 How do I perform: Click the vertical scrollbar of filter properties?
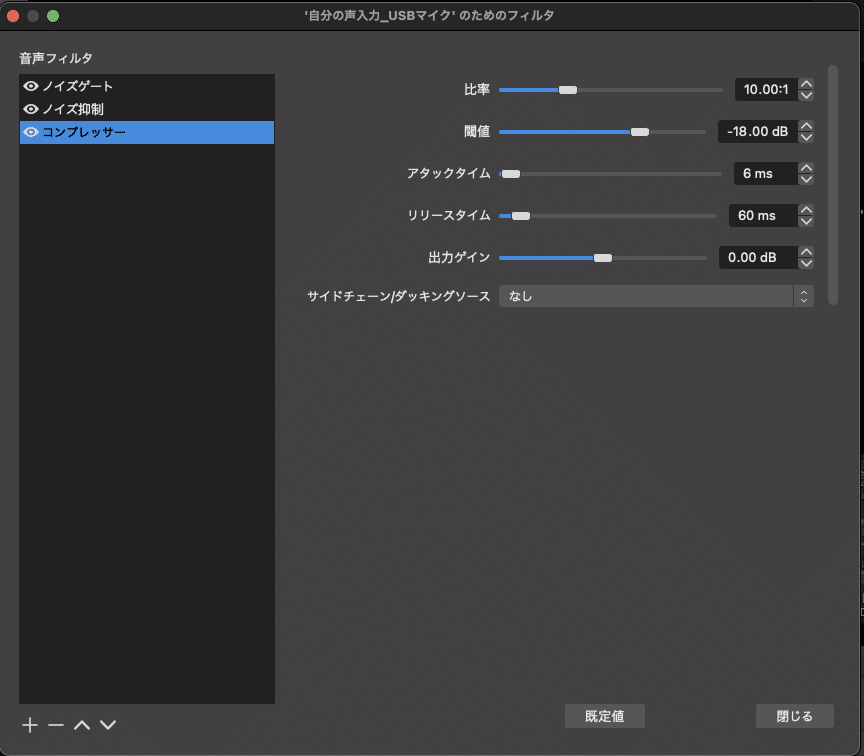[832, 170]
